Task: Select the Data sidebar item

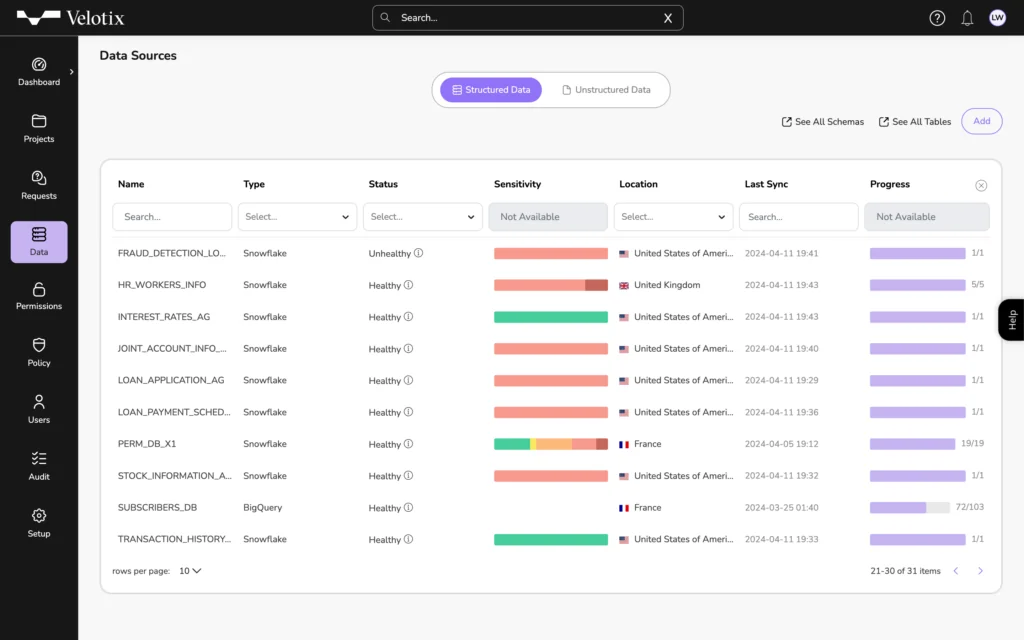Action: (39, 242)
